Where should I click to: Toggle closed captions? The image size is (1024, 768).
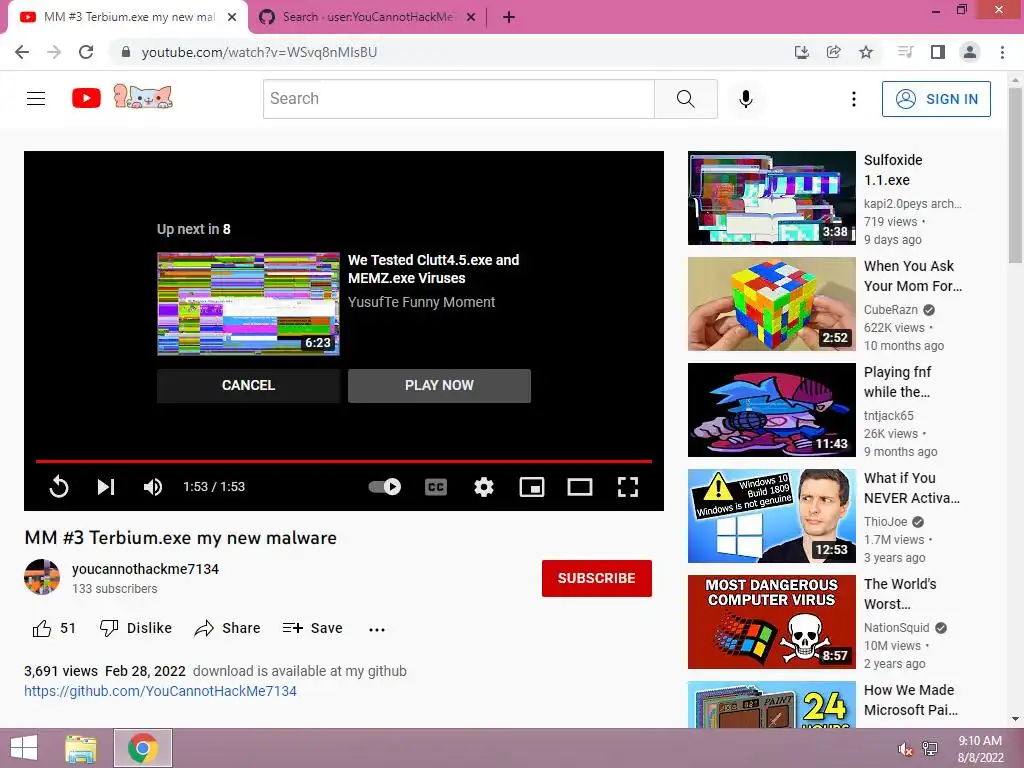(x=436, y=487)
